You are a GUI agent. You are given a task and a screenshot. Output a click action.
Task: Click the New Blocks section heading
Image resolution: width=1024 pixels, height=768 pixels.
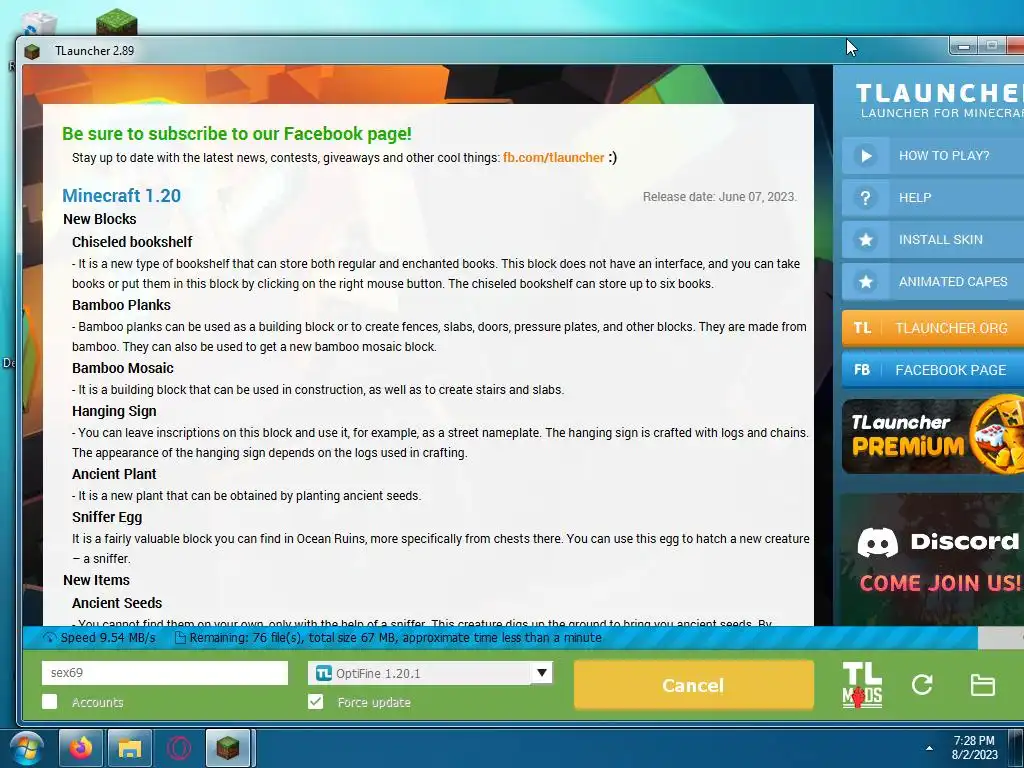pos(100,219)
